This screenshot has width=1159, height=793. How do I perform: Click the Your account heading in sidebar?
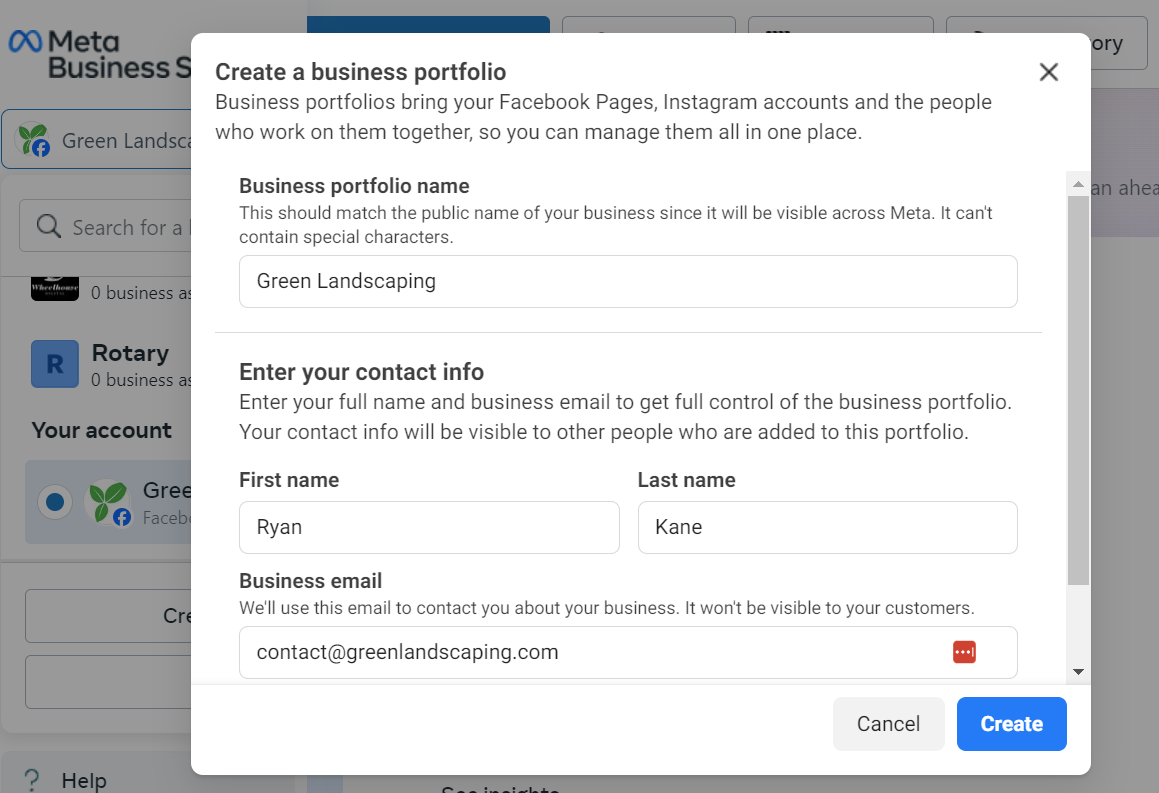coord(101,430)
